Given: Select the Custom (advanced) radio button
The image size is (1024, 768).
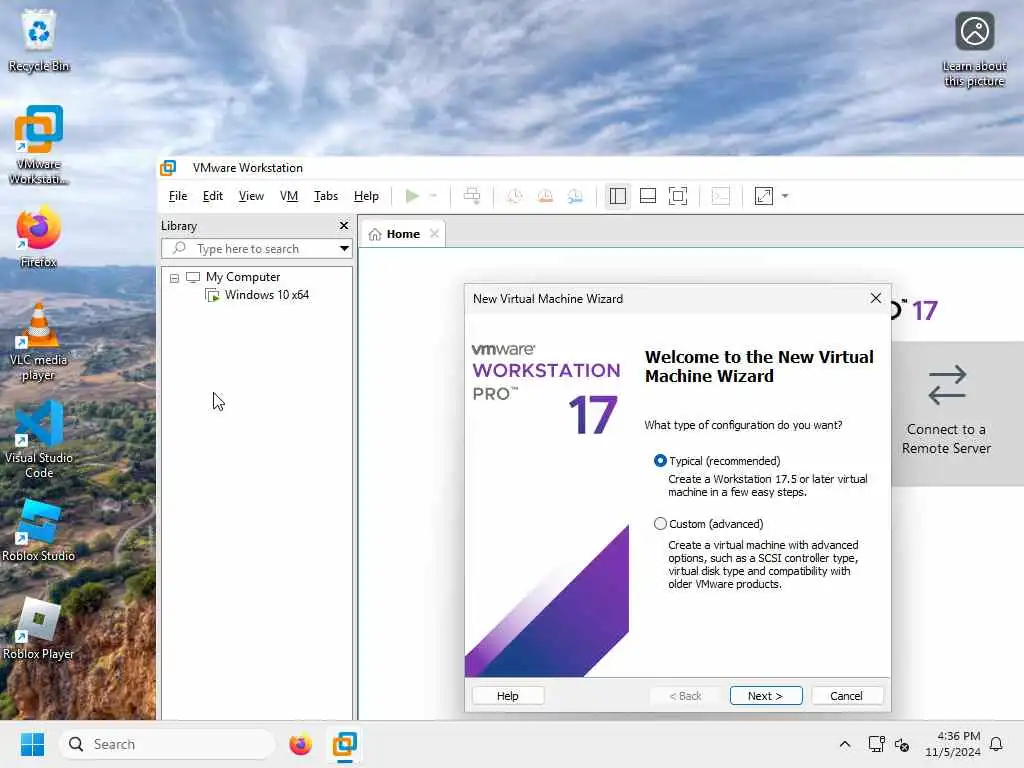Looking at the screenshot, I should (660, 524).
